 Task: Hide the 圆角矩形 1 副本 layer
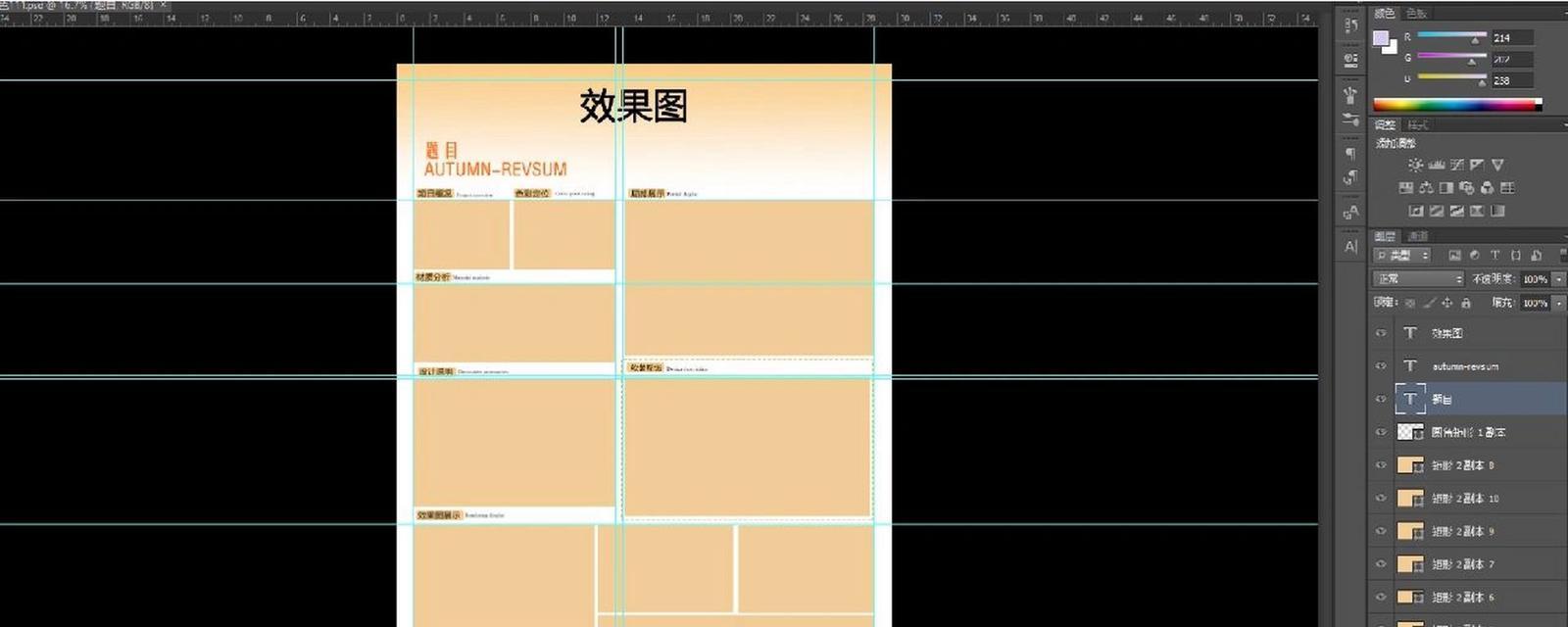point(1381,432)
